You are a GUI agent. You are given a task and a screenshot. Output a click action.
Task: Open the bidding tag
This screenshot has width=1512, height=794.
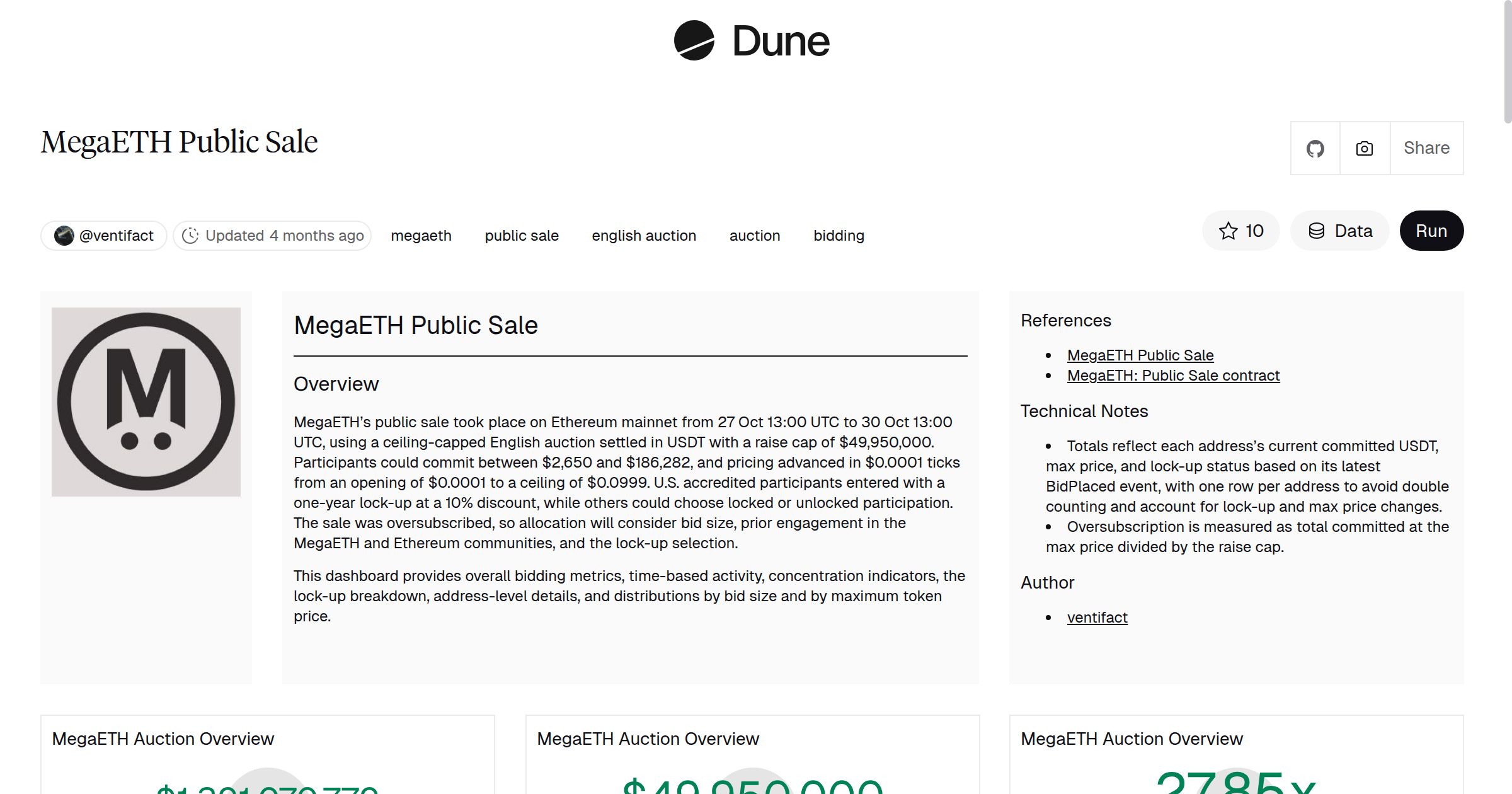click(x=838, y=235)
